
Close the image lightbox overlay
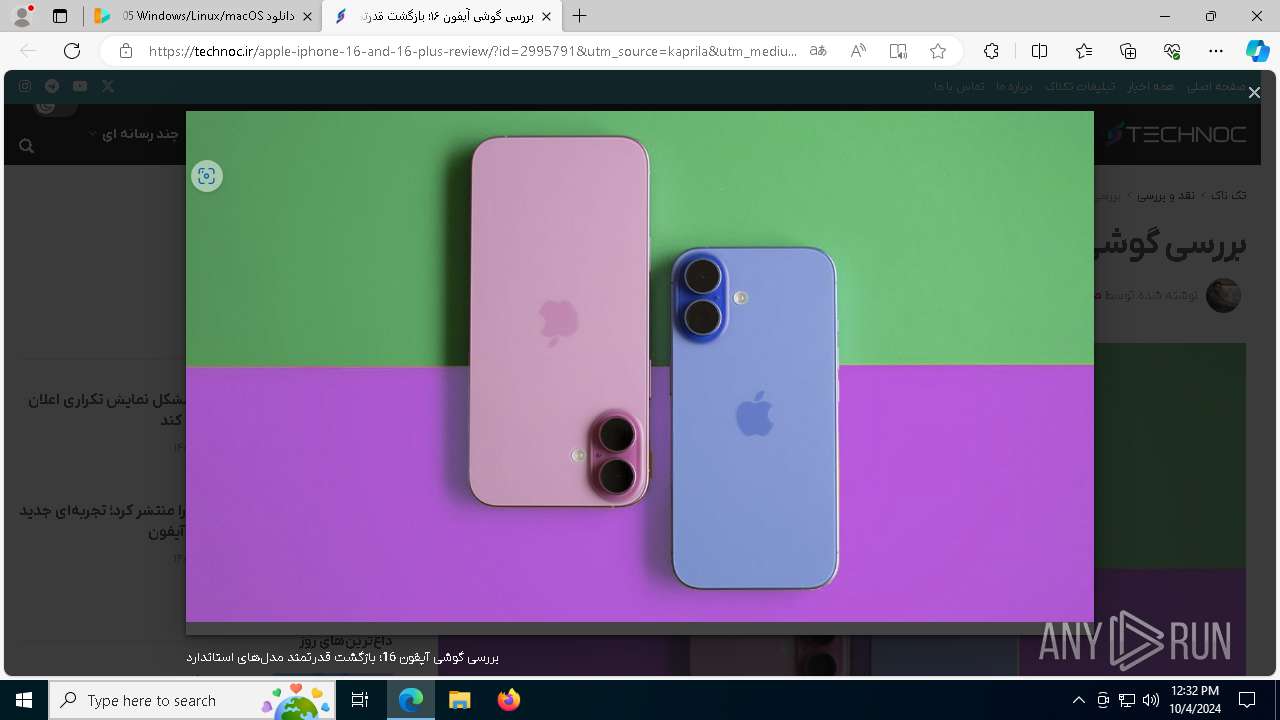(x=1254, y=92)
